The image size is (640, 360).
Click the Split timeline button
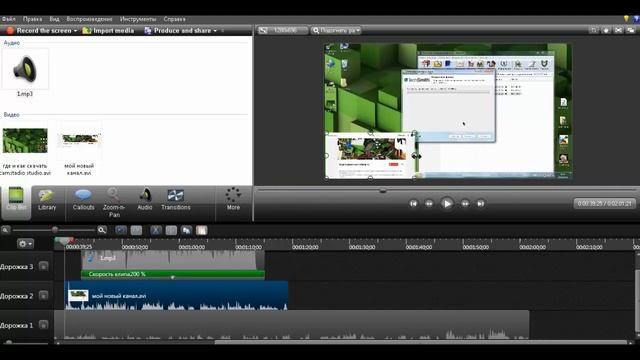click(x=171, y=231)
